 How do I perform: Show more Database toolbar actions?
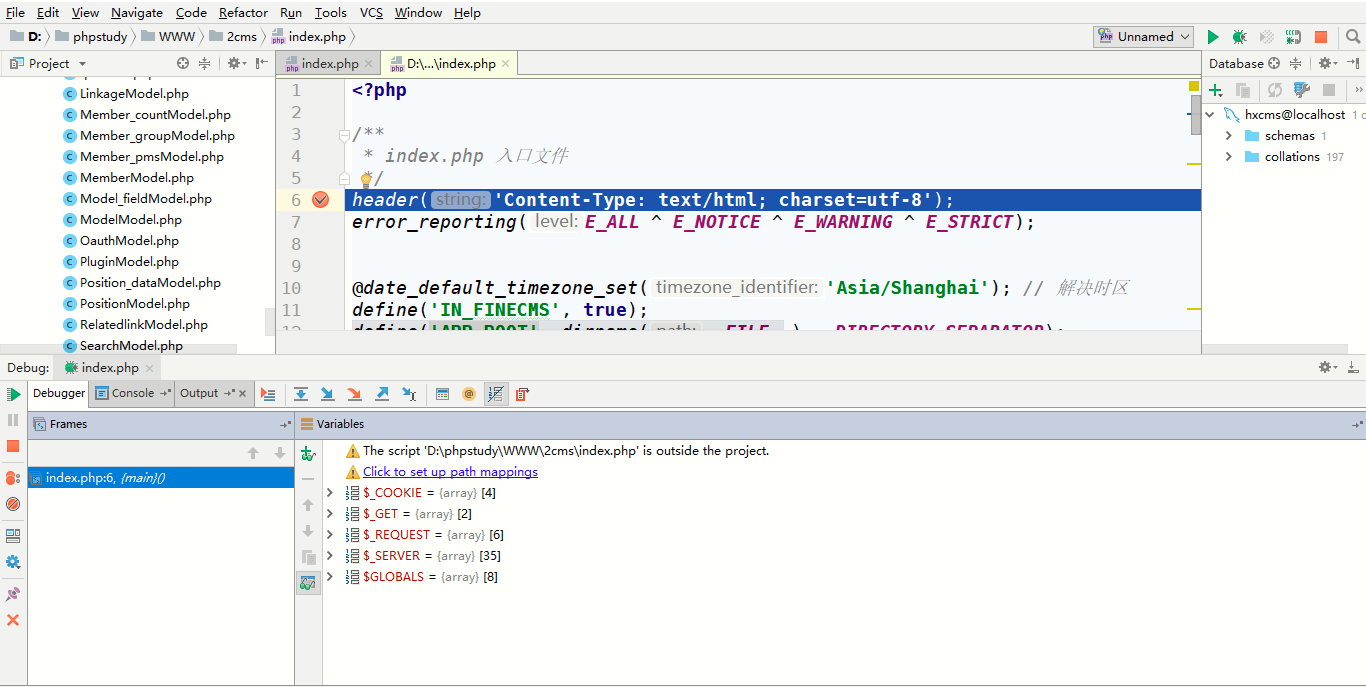(1357, 90)
